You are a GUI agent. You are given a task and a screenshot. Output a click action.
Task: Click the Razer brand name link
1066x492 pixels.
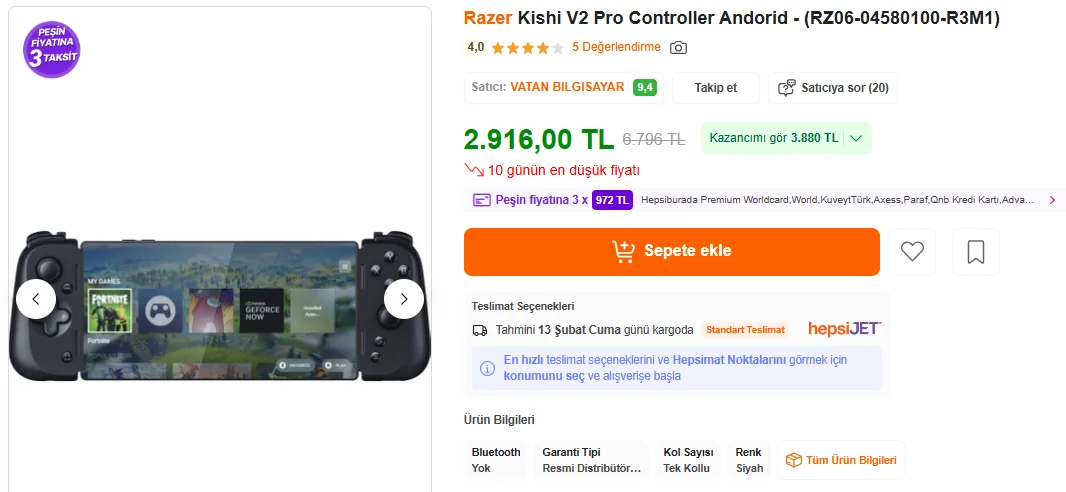point(487,18)
